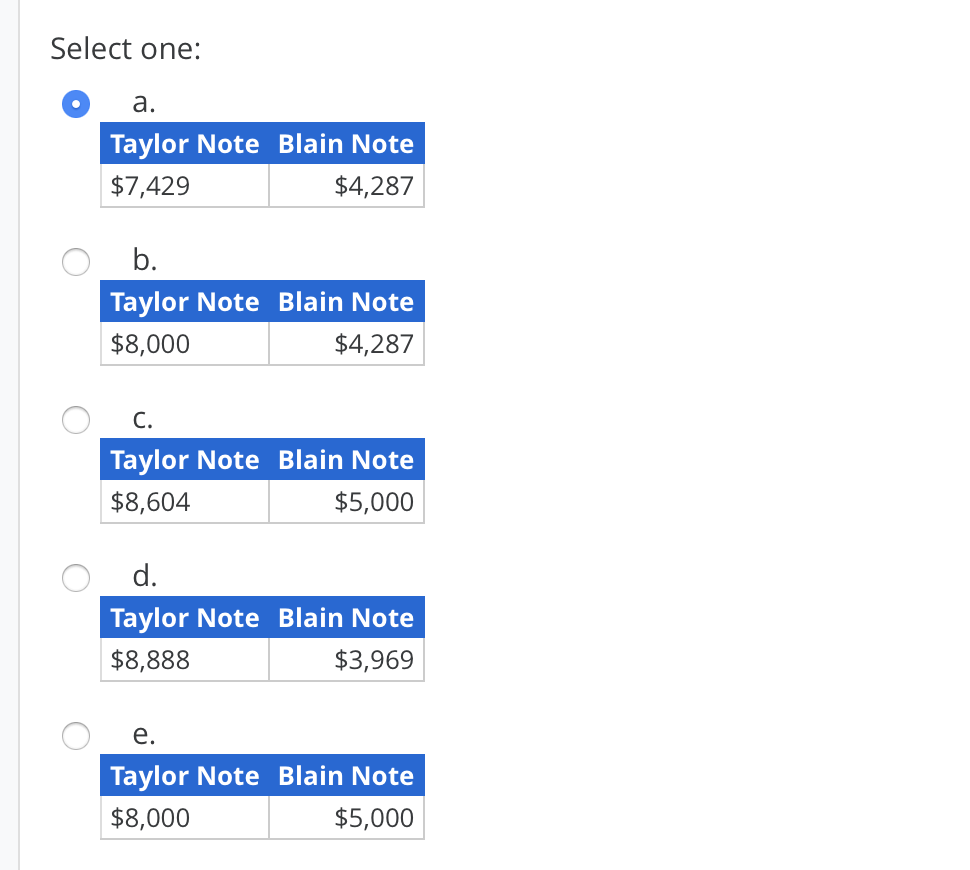This screenshot has width=970, height=870.
Task: Click the $5,000 cell in option e
Action: click(x=346, y=818)
